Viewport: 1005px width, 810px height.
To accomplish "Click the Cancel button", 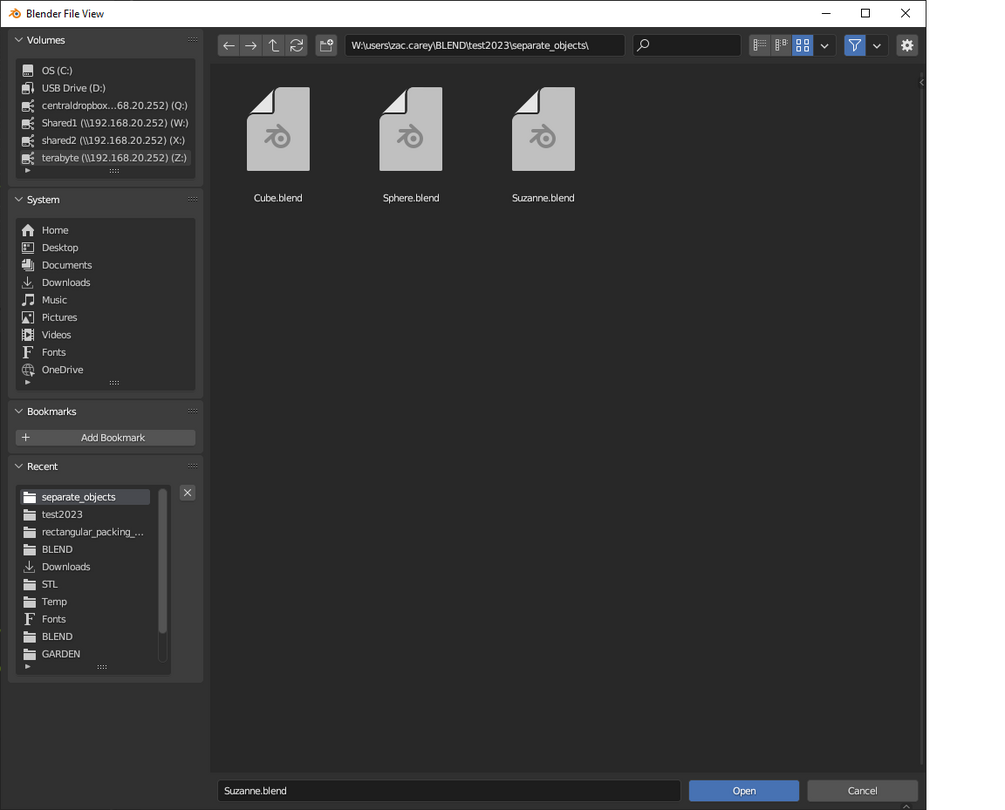I will click(x=863, y=791).
